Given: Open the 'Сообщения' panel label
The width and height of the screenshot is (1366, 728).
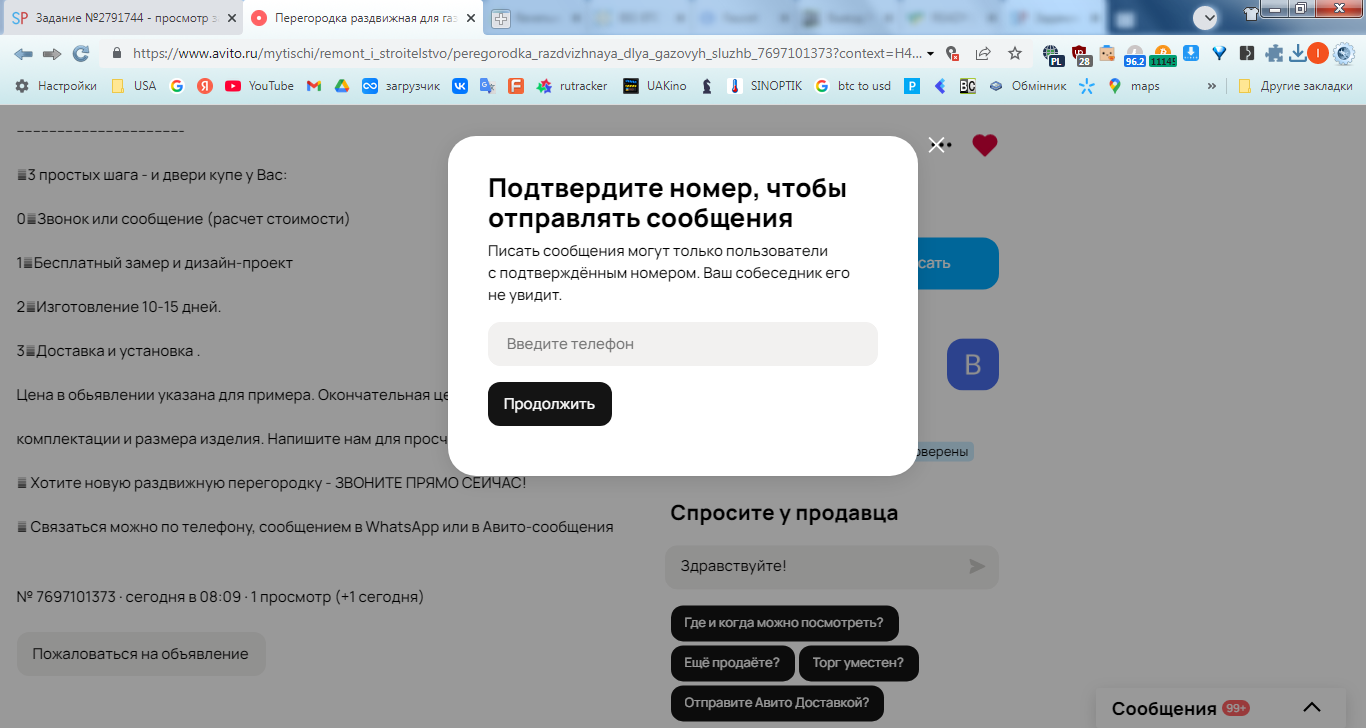Looking at the screenshot, I should 1164,709.
